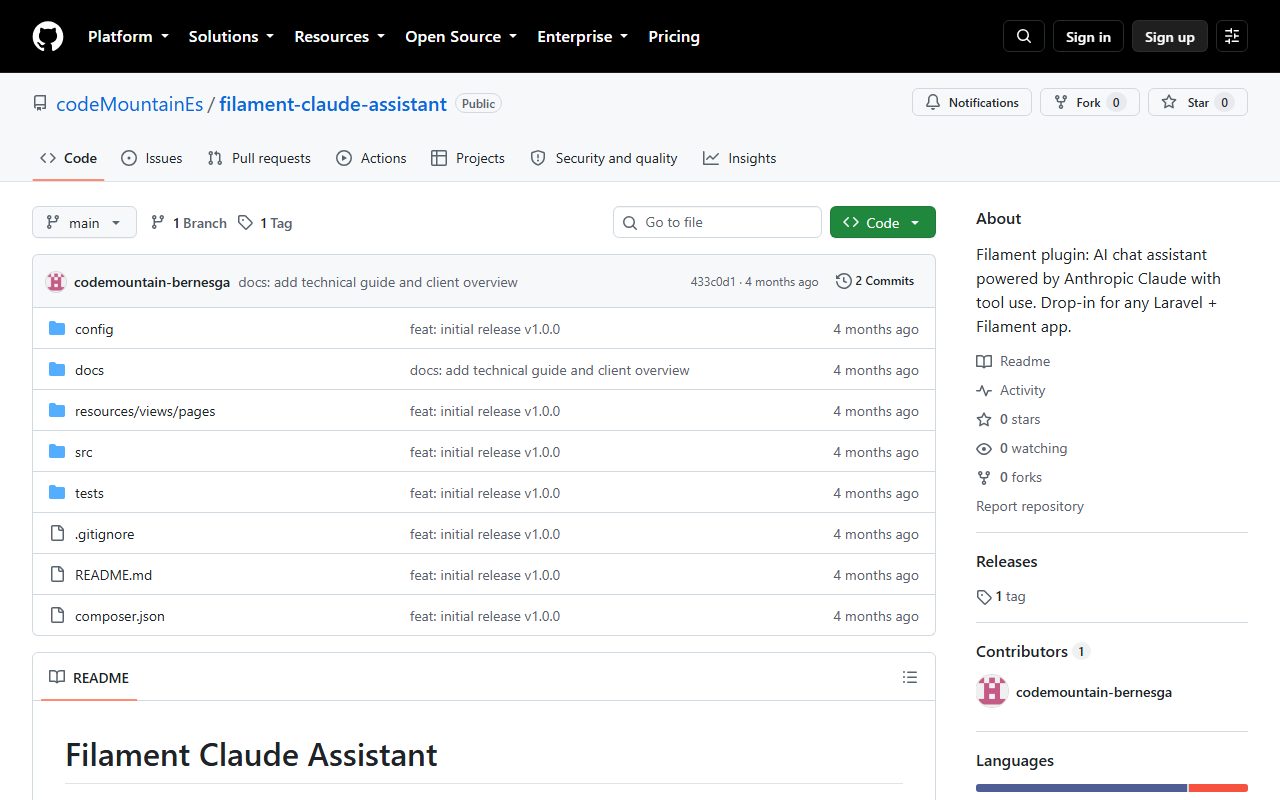Image resolution: width=1280 pixels, height=800 pixels.
Task: Click commit hash 433c0d1
Action: (713, 282)
